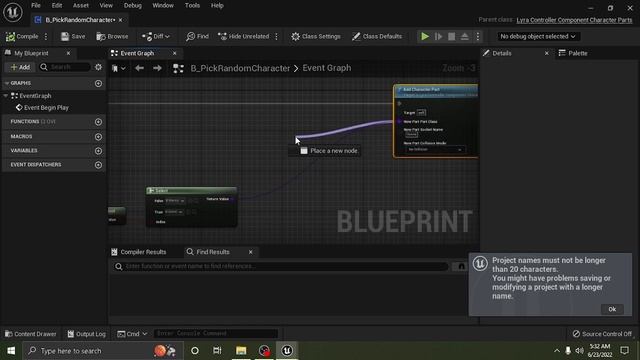
Task: Close the B_PickRandomCharacter tab
Action: (x=121, y=20)
